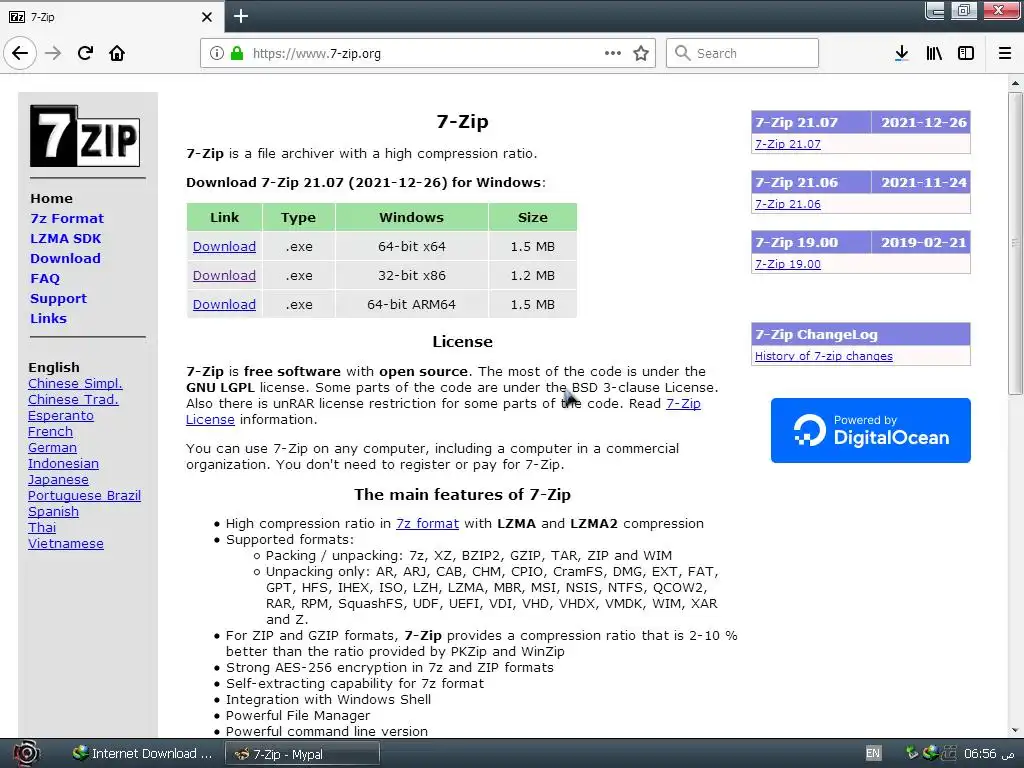The height and width of the screenshot is (768, 1024).
Task: Close the 7-Zip browser tab
Action: tap(207, 17)
